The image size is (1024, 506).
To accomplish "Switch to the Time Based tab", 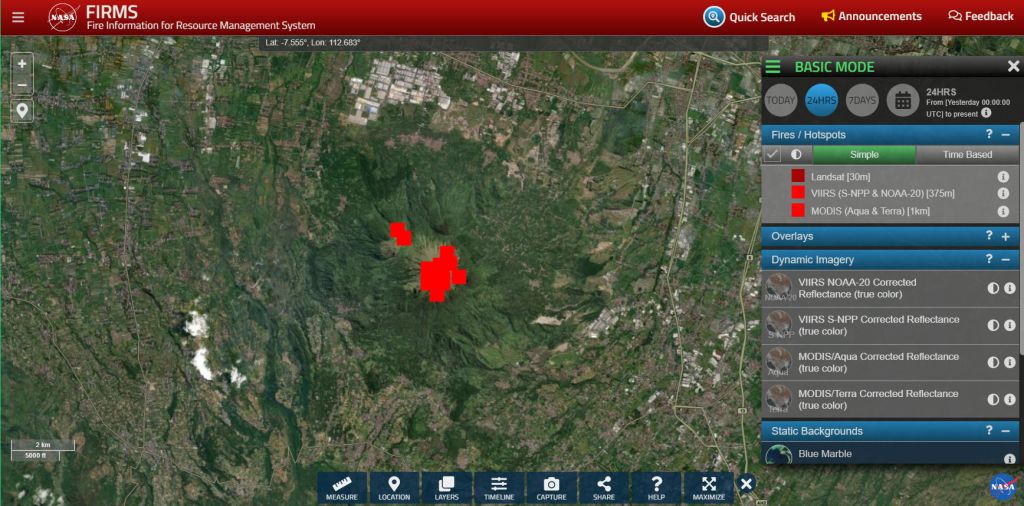I will point(967,155).
